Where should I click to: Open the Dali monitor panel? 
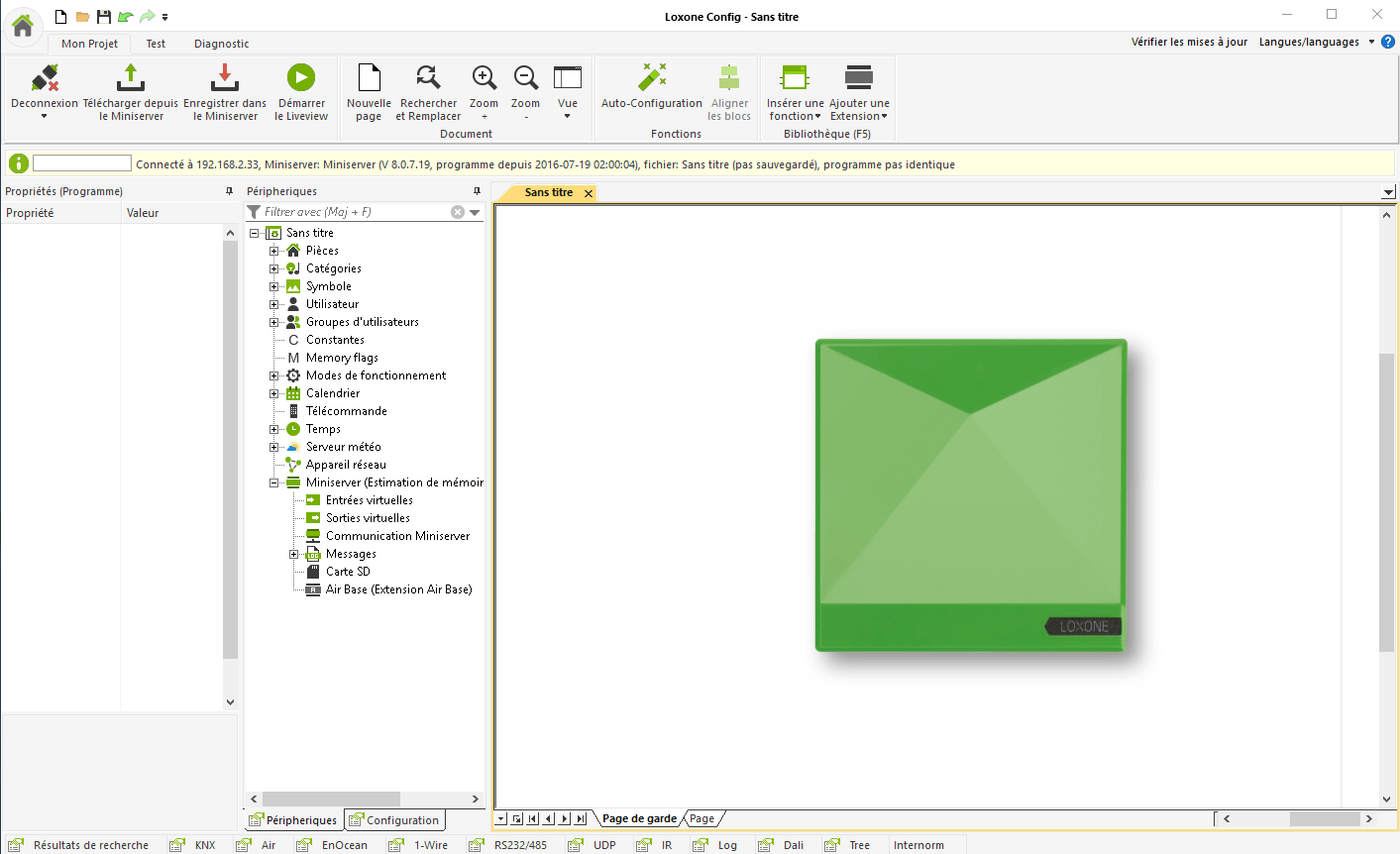(x=783, y=845)
